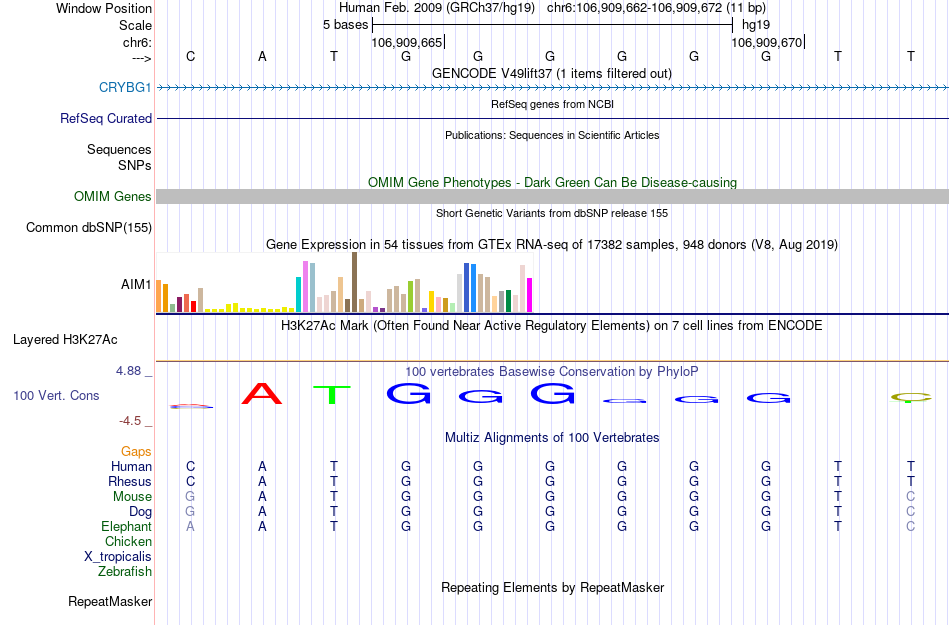Screen dimensions: 950x625
Task: Click the C base in the ruler sequence row
Action: [x=190, y=57]
